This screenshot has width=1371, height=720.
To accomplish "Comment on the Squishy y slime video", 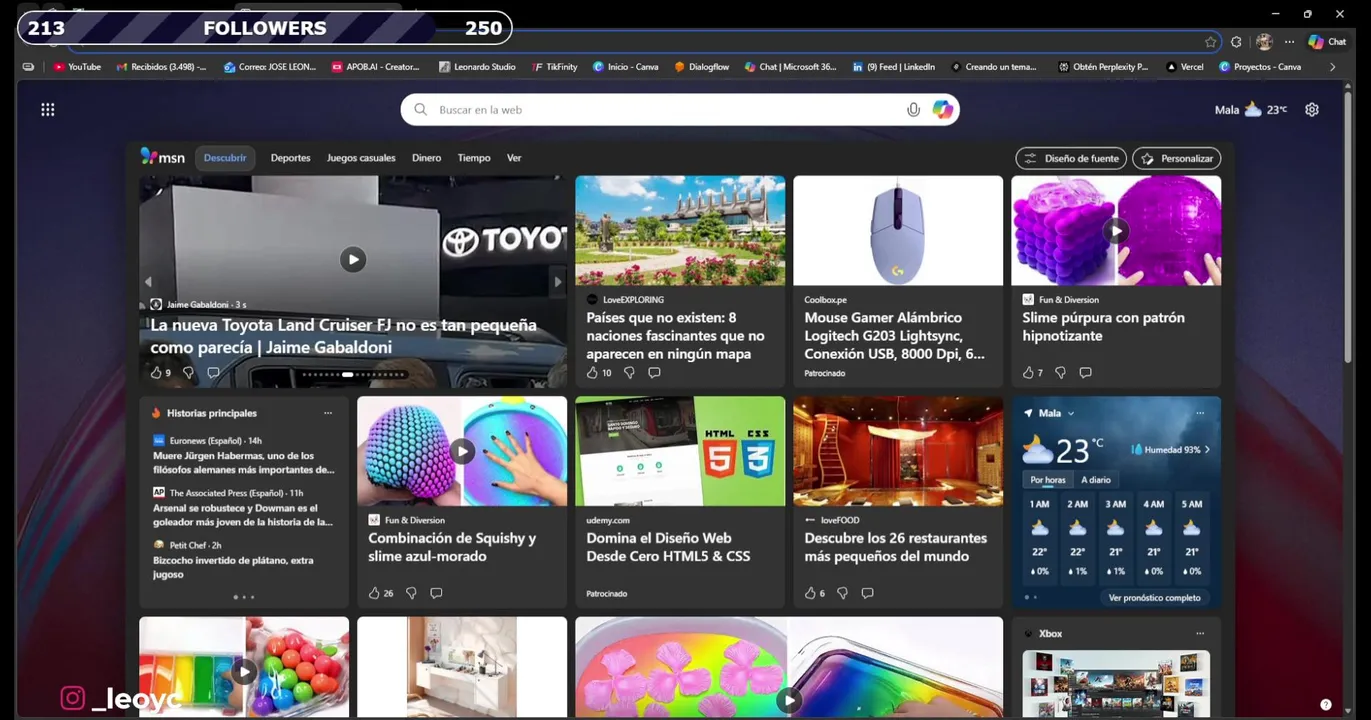I will (x=436, y=593).
